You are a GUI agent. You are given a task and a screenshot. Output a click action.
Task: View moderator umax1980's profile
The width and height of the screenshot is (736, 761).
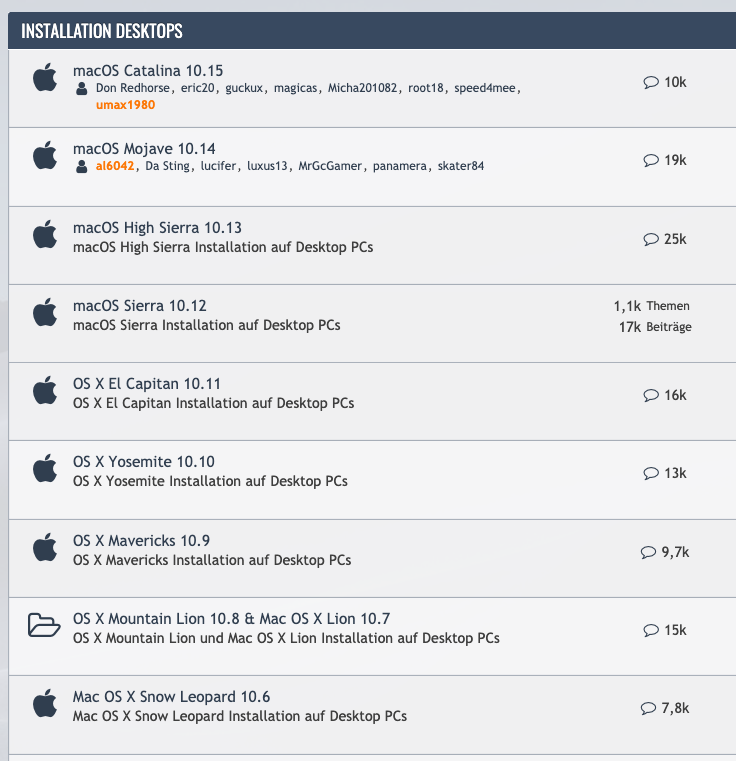click(125, 104)
